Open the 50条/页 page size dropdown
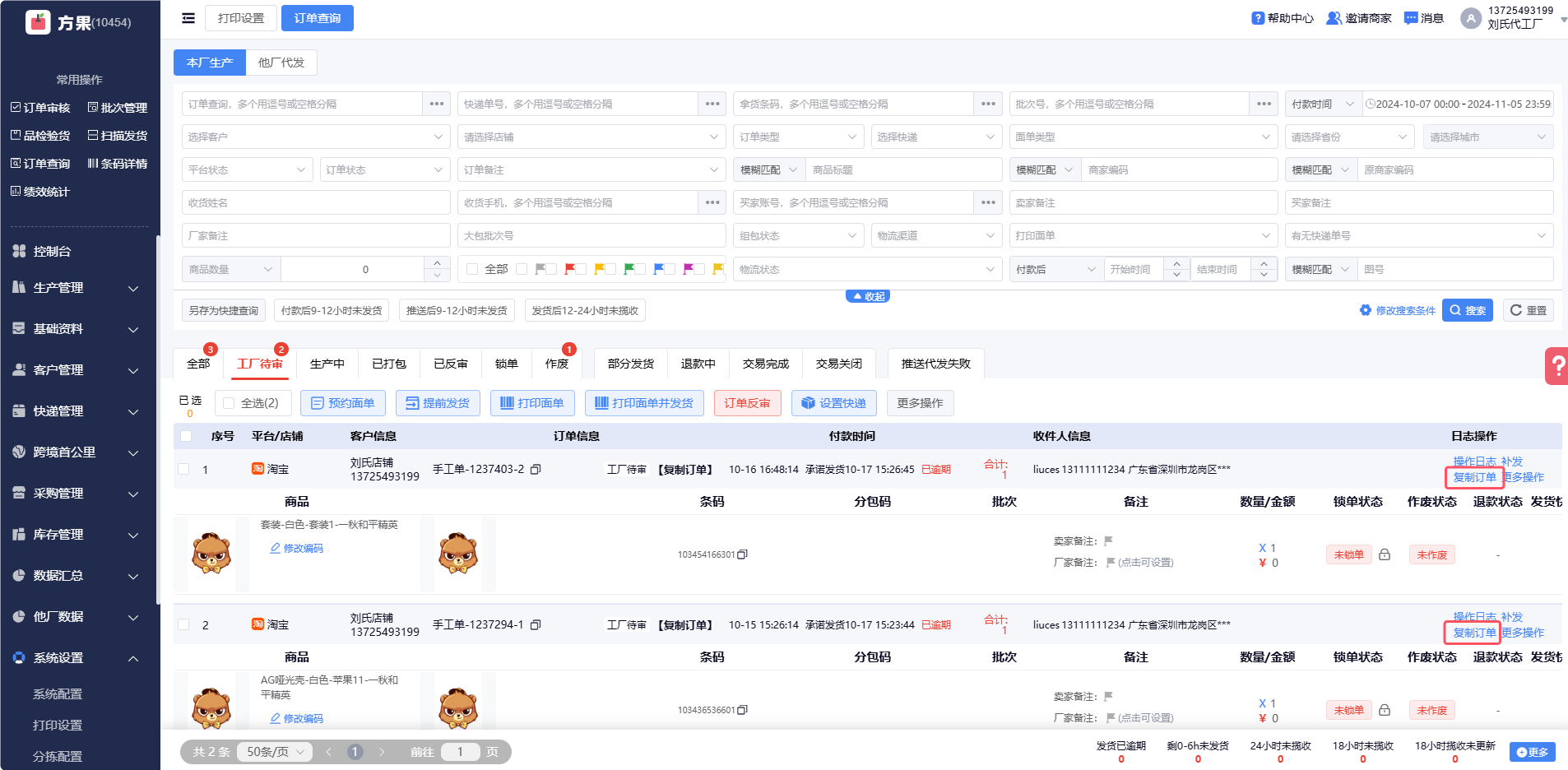1568x770 pixels. [x=275, y=752]
